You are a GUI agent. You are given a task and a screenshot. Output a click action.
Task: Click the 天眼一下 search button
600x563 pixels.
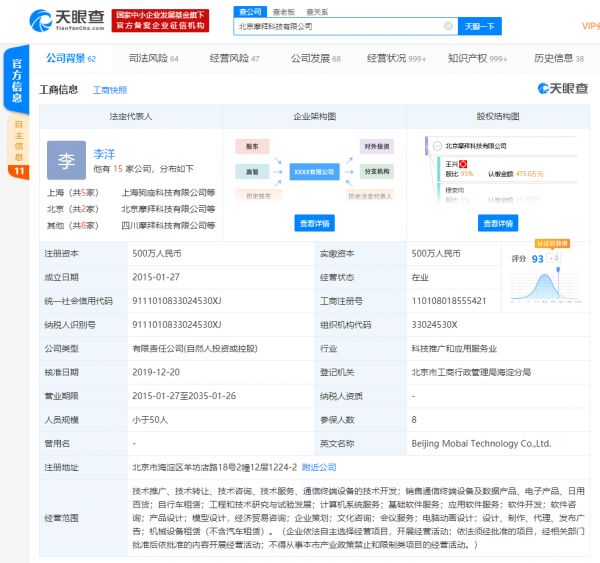coord(481,26)
